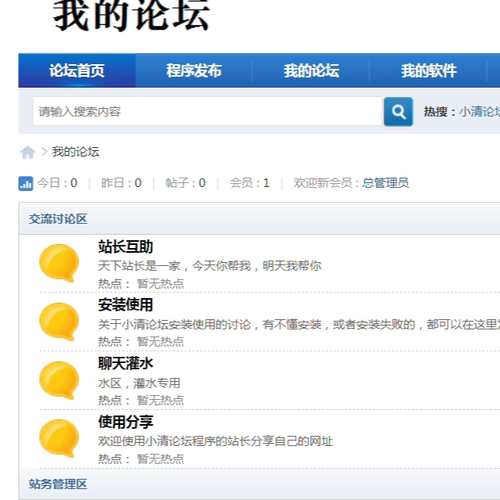Screen dimensions: 500x500
Task: Click the 今日 : 0 statistic
Action: pyautogui.click(x=57, y=183)
